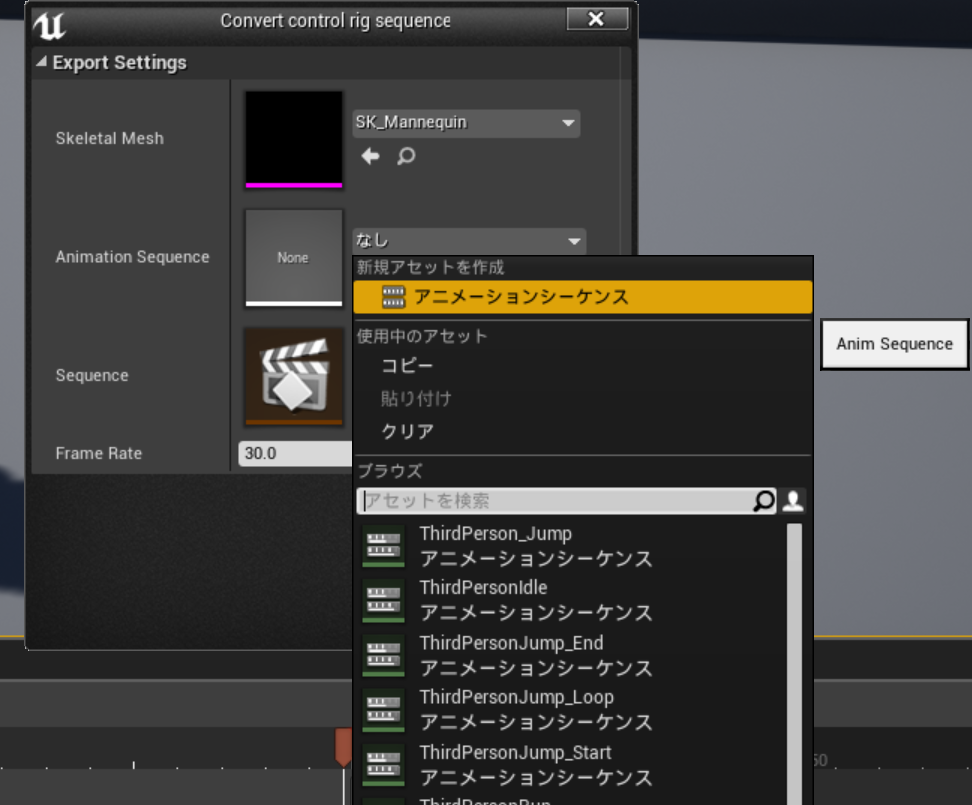Open the なし Animation Sequence dropdown
The image size is (972, 805).
(469, 240)
